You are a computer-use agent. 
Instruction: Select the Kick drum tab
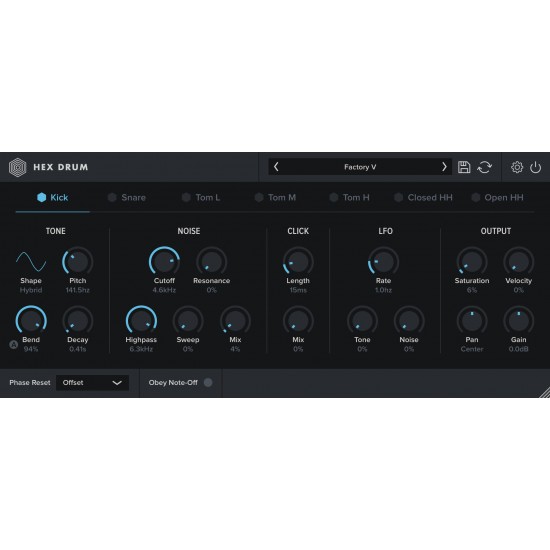[x=53, y=197]
